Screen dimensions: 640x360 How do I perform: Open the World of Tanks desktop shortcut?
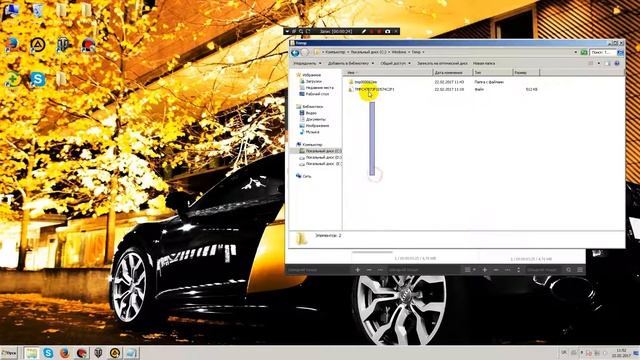point(62,44)
